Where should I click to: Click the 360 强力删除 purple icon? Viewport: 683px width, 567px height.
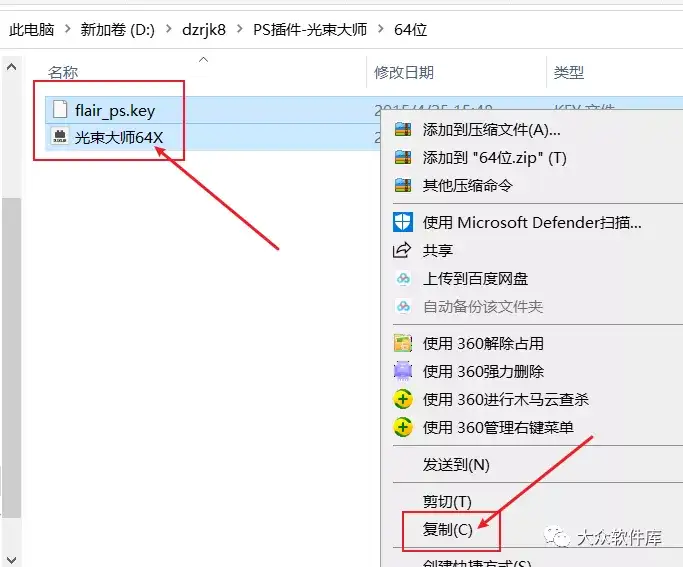point(403,371)
